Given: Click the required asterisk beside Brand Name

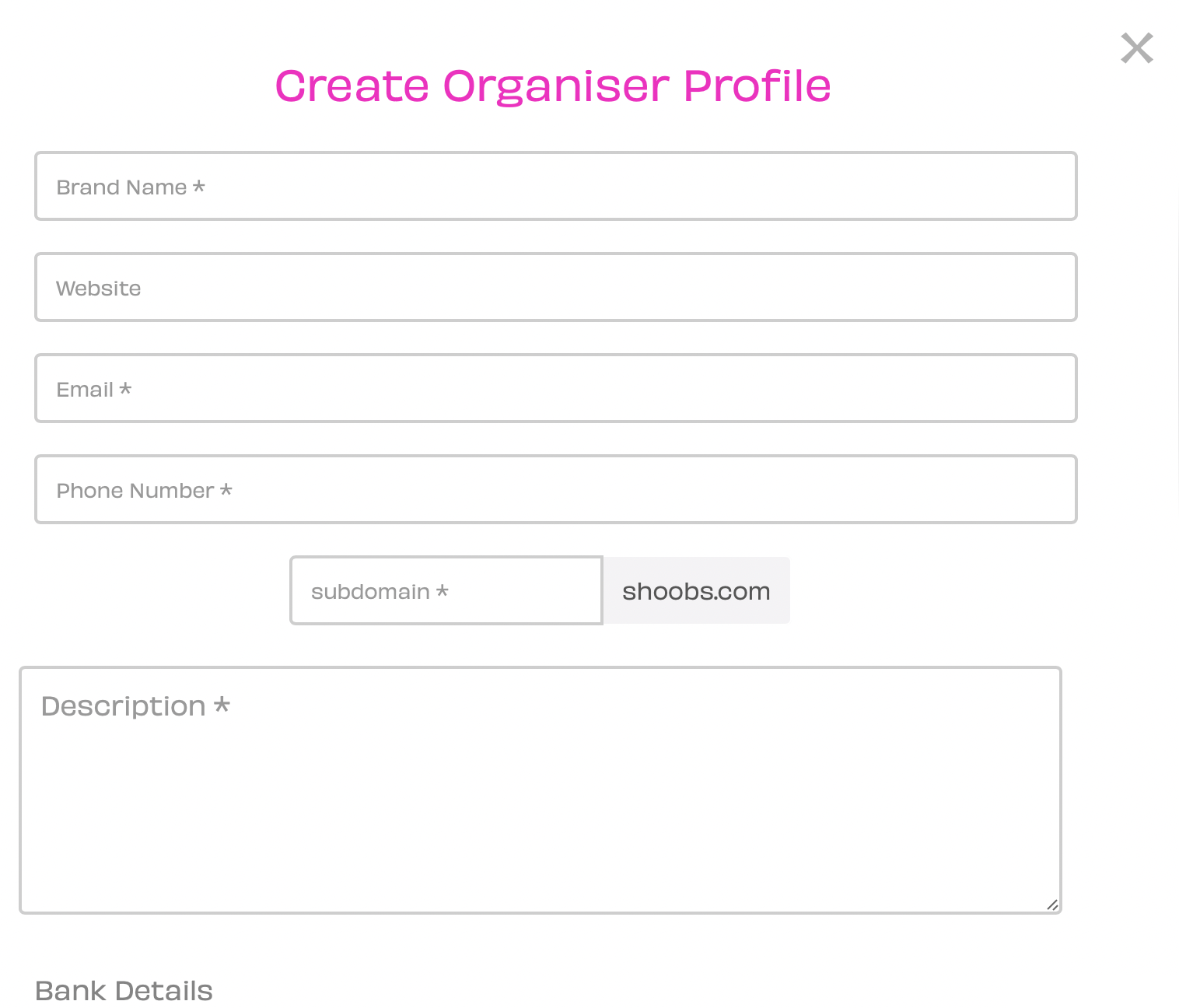Looking at the screenshot, I should (x=199, y=186).
